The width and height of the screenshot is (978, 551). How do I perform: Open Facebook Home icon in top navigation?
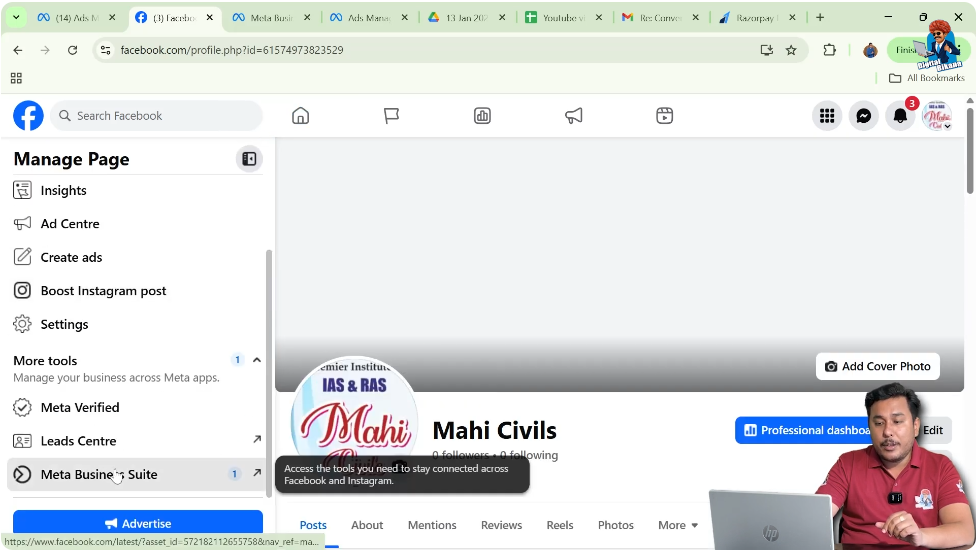click(300, 116)
